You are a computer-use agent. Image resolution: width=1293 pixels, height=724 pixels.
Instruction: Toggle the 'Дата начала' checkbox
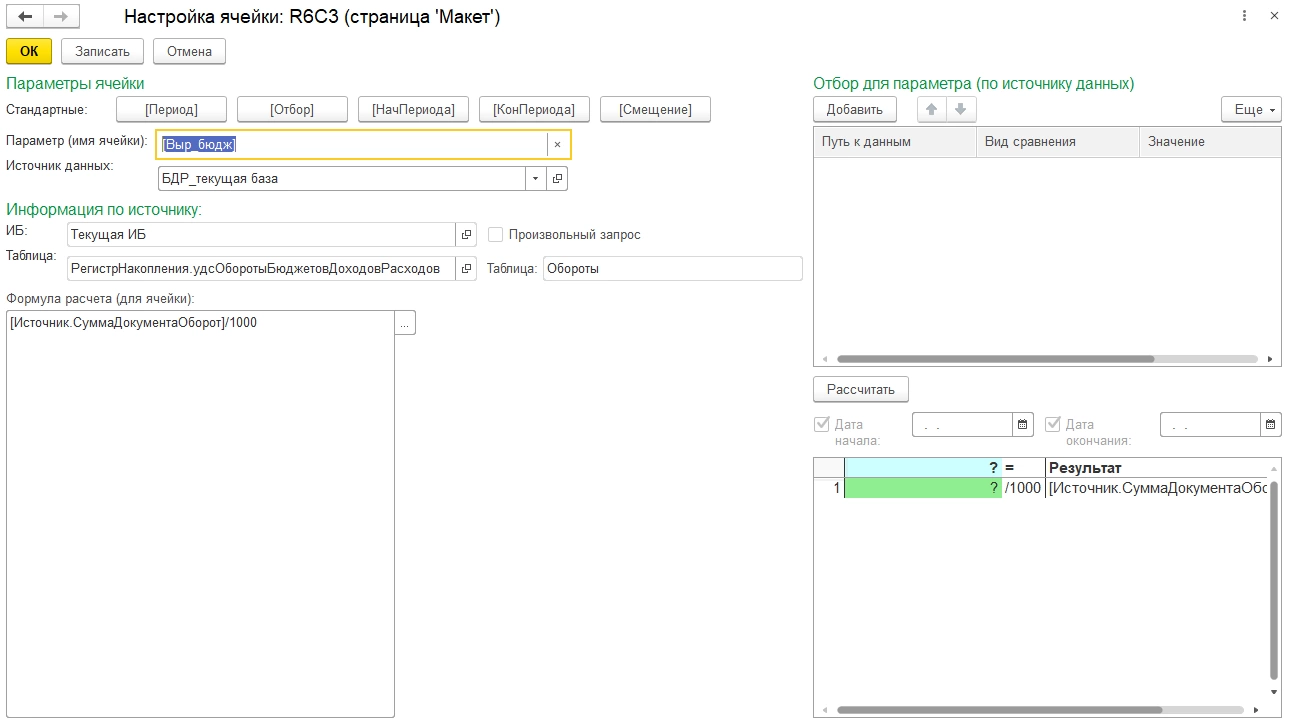[822, 424]
